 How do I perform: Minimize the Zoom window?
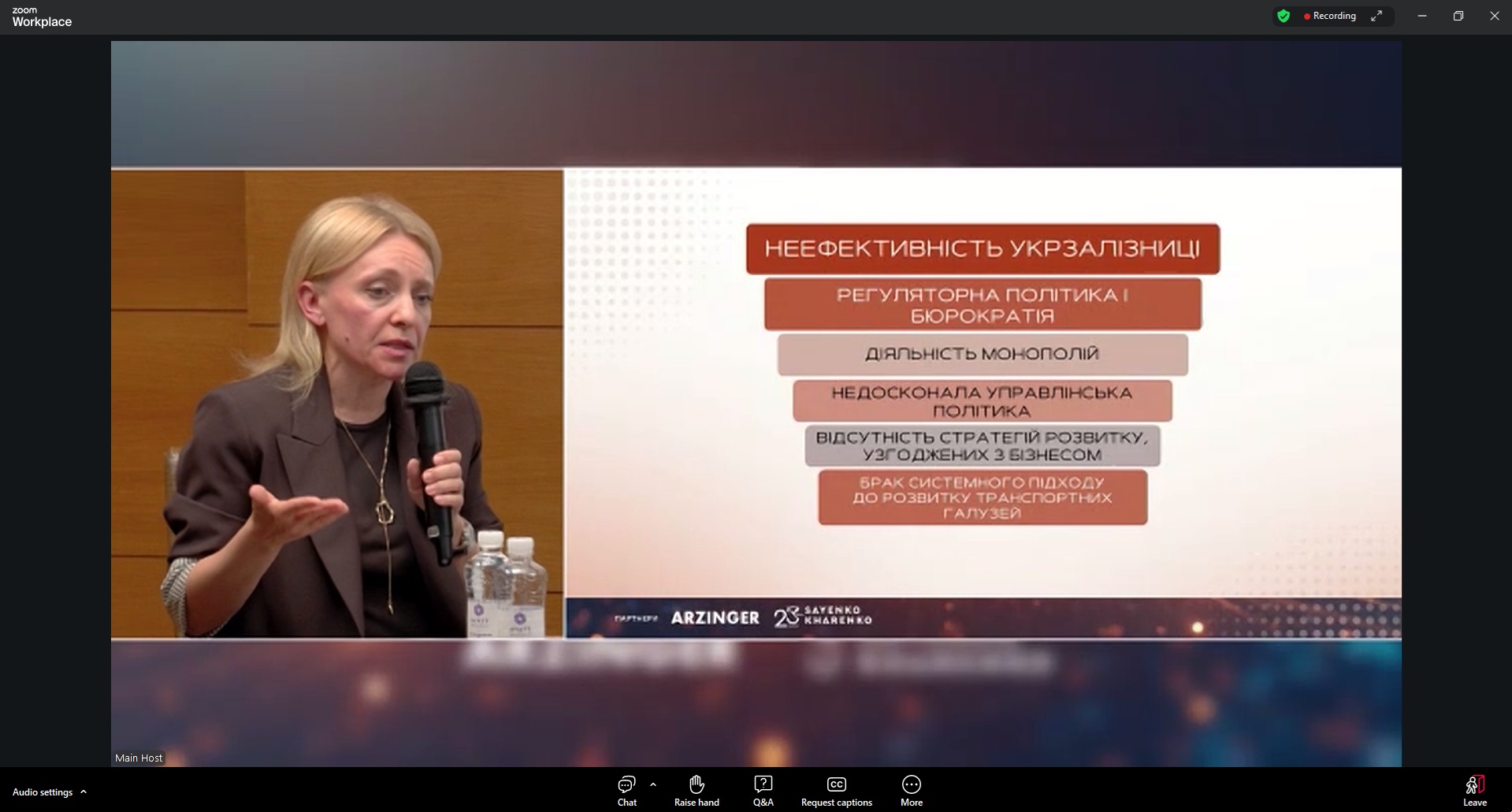click(1422, 16)
